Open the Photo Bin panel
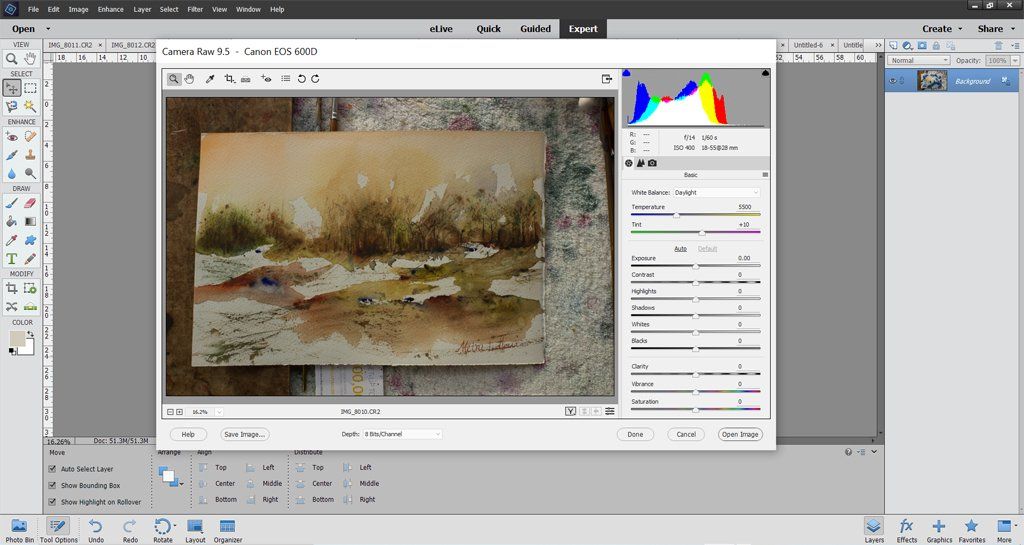 pyautogui.click(x=19, y=531)
